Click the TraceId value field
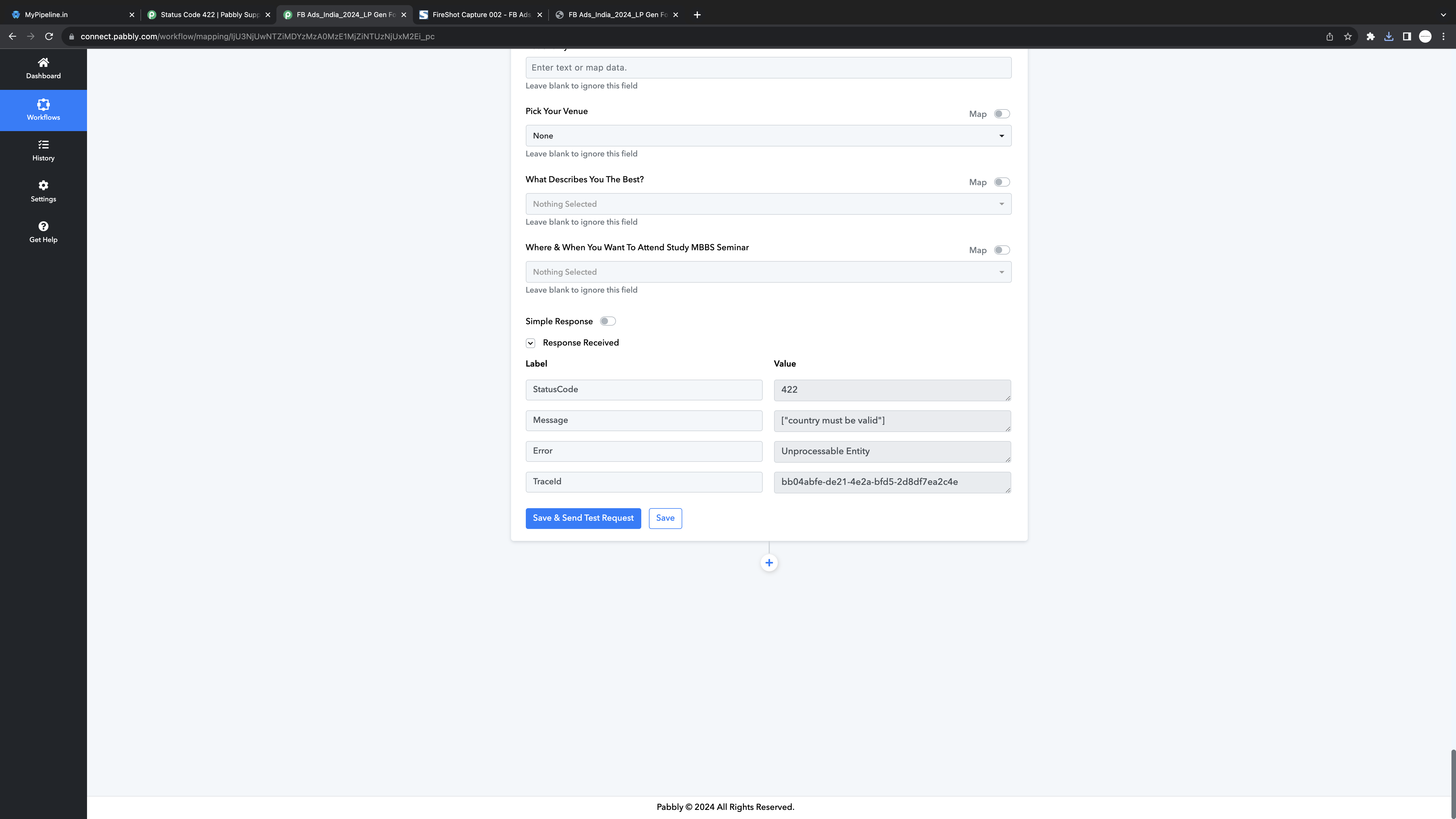 [892, 482]
